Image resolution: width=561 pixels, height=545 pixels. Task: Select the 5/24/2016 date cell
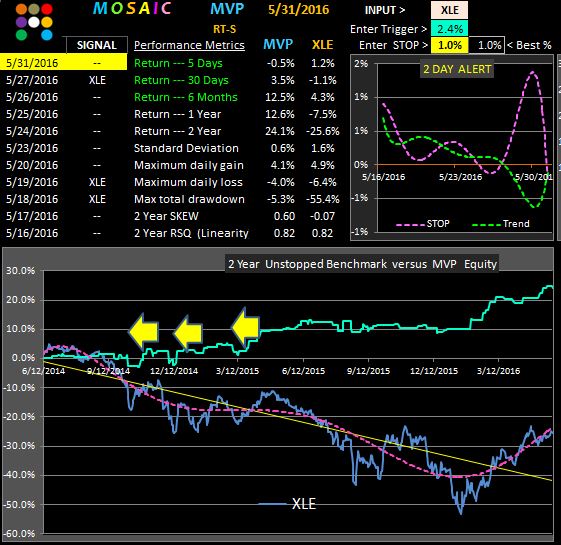coord(32,131)
